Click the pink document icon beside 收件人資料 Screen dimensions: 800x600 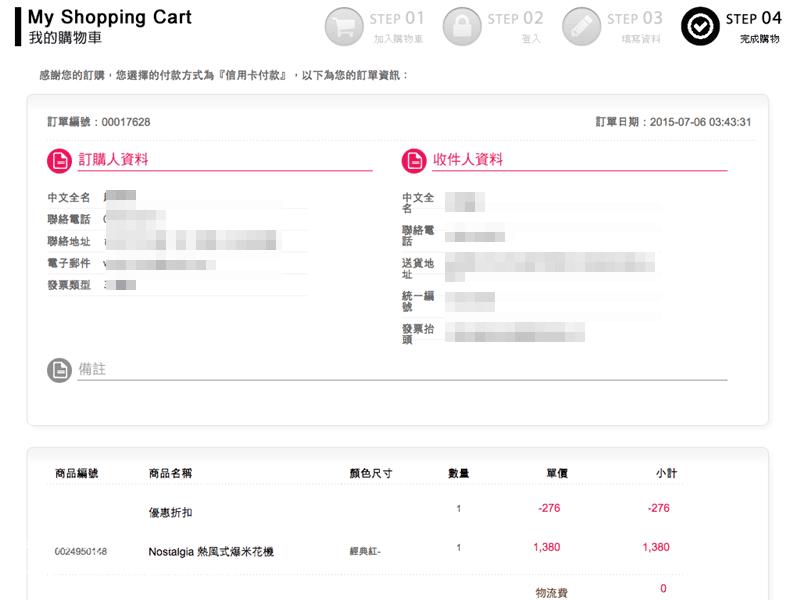coord(414,161)
